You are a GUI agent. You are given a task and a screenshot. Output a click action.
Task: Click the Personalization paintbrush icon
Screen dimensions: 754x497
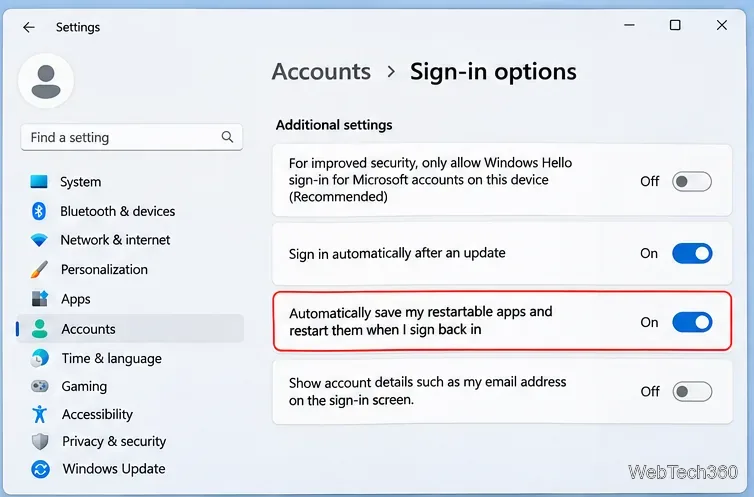(x=39, y=270)
